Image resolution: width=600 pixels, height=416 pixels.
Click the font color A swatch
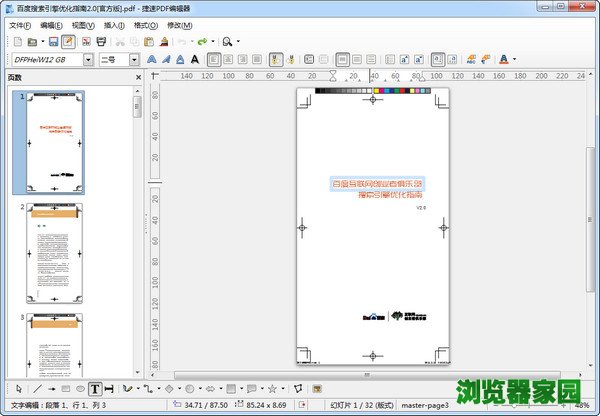[504, 59]
